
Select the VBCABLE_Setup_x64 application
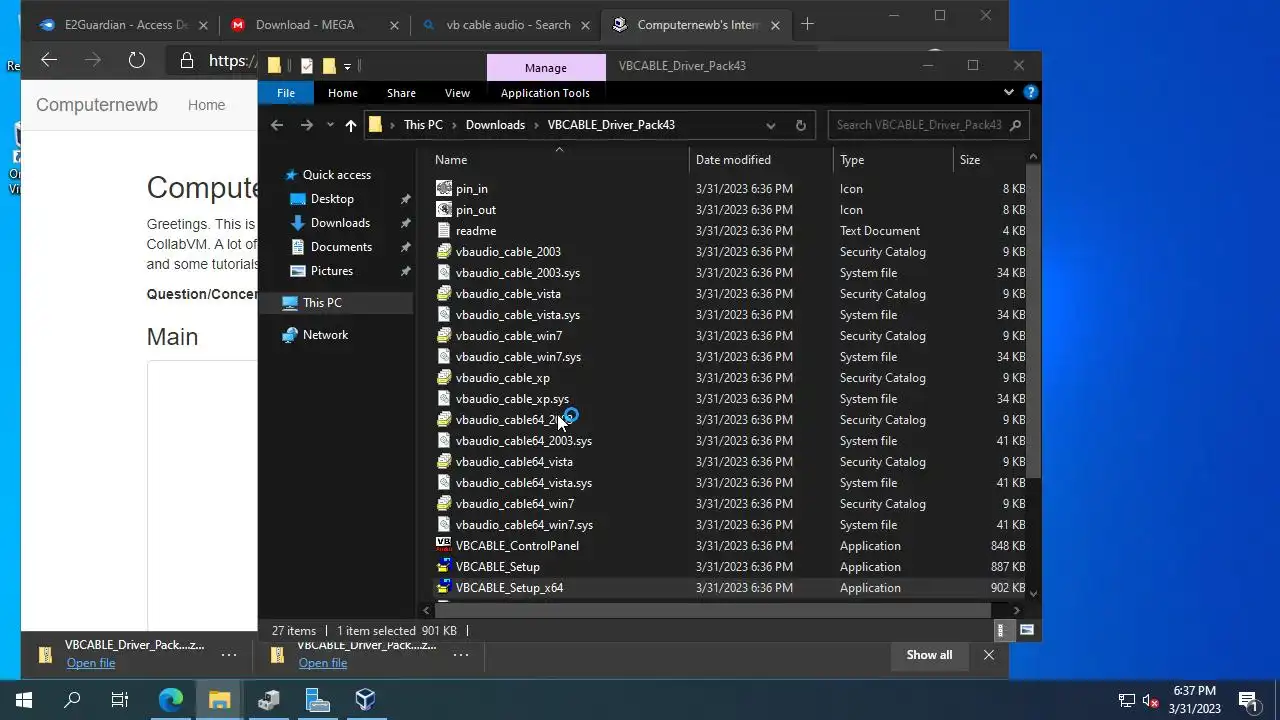click(x=509, y=587)
